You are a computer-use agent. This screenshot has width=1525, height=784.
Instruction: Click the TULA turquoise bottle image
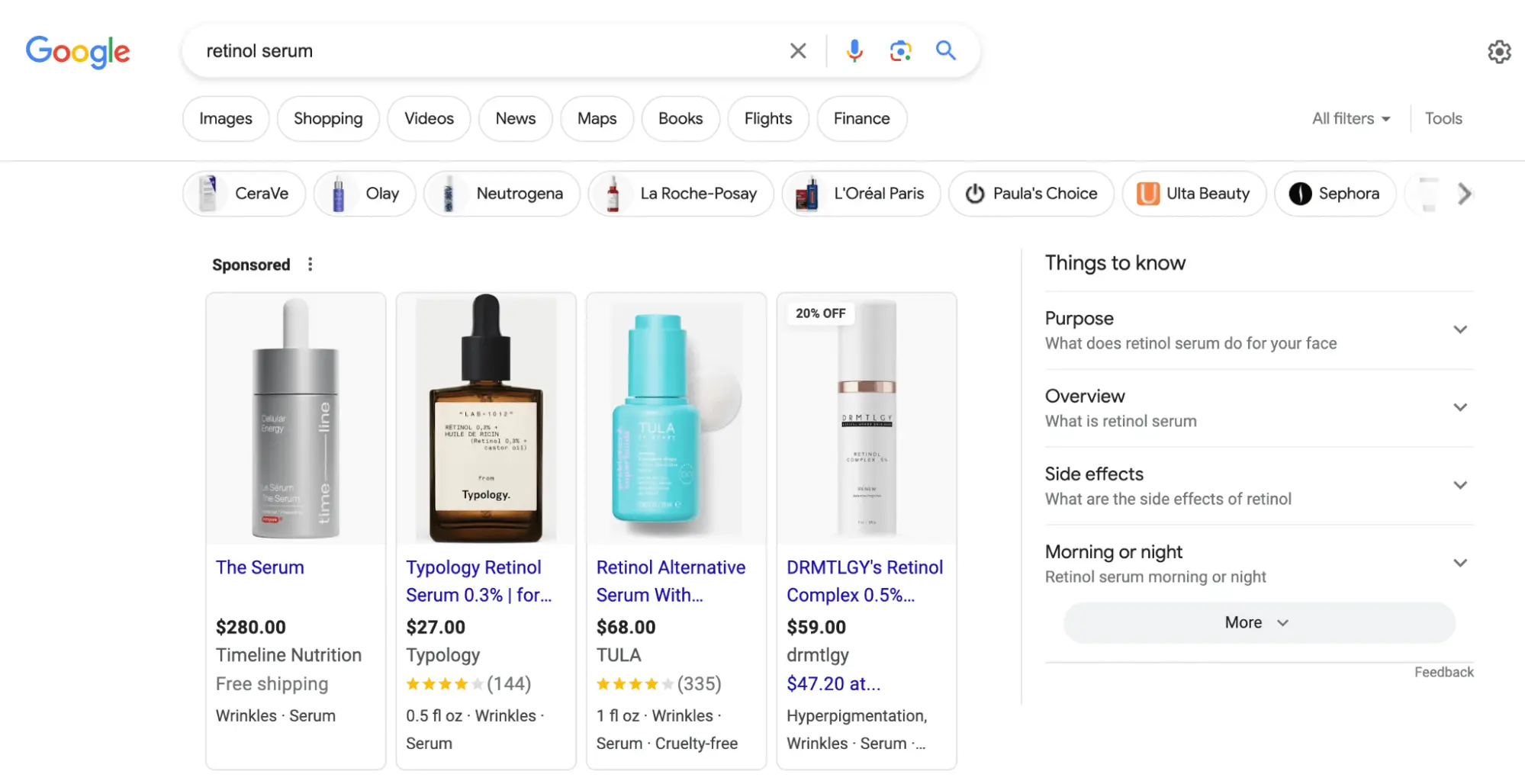[x=676, y=419]
